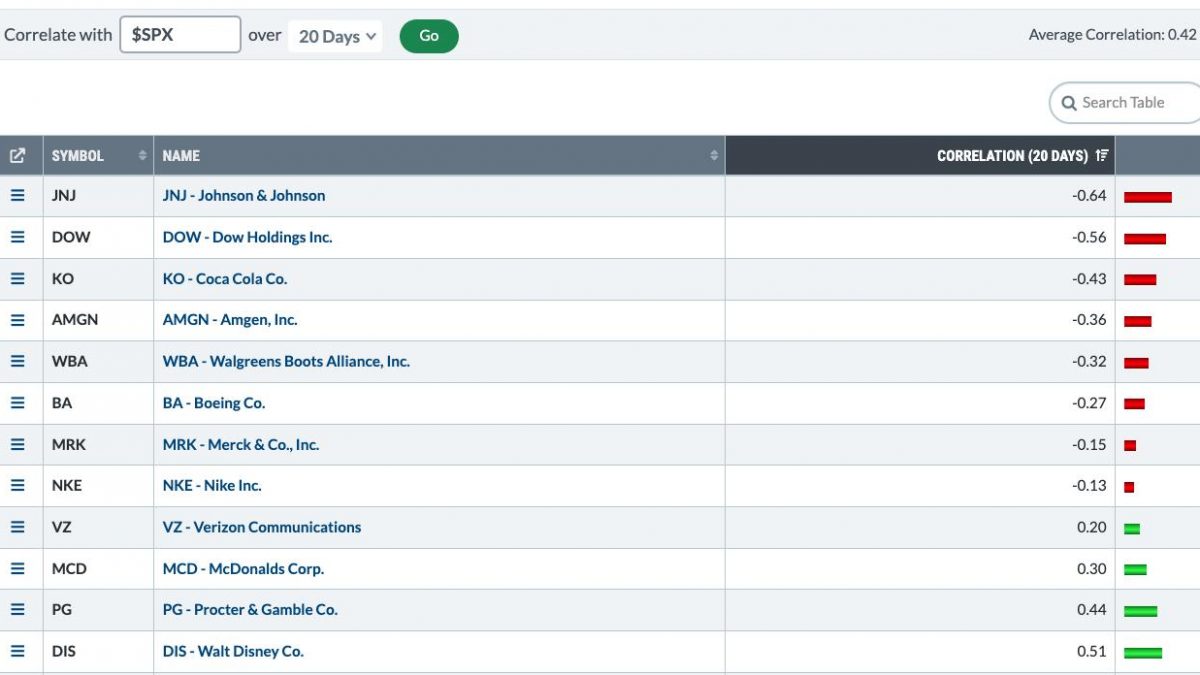Sort by Correlation (20 Days) column
Image resolution: width=1200 pixels, height=675 pixels.
pos(920,156)
